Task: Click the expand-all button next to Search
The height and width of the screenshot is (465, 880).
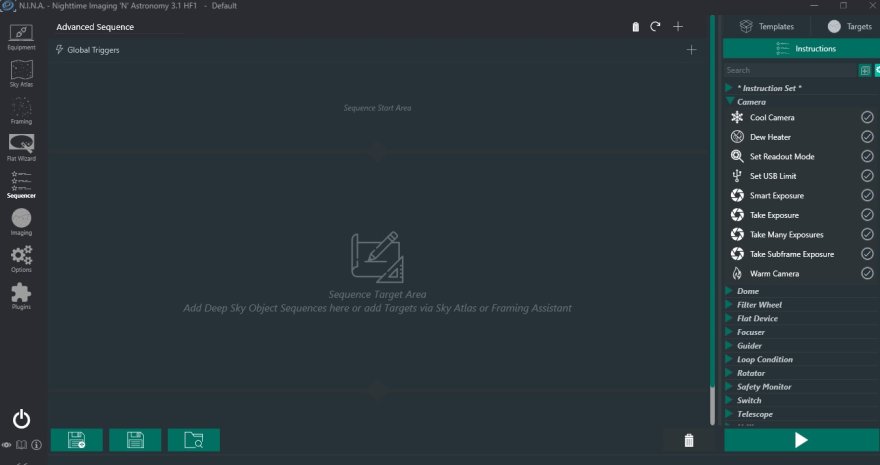Action: click(x=865, y=70)
